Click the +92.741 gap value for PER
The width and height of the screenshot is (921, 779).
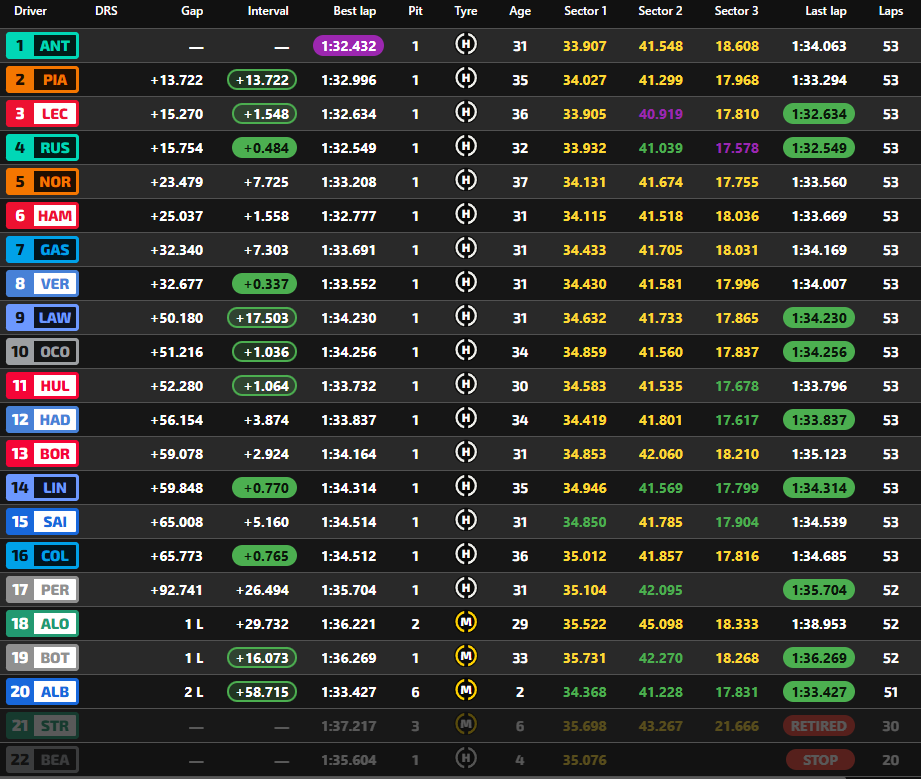tap(176, 590)
